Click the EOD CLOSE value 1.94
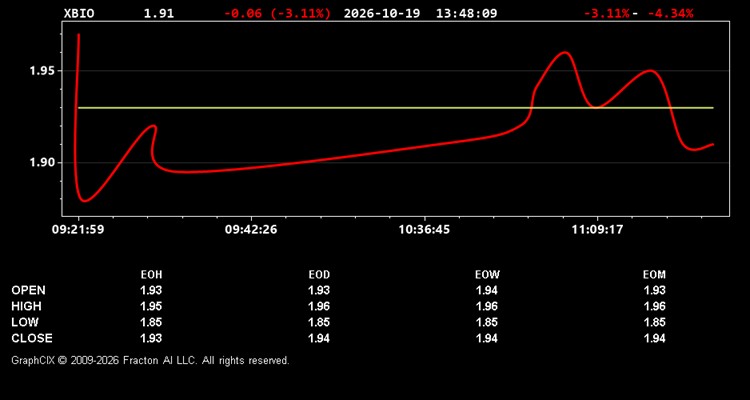This screenshot has width=750, height=400. [x=319, y=338]
